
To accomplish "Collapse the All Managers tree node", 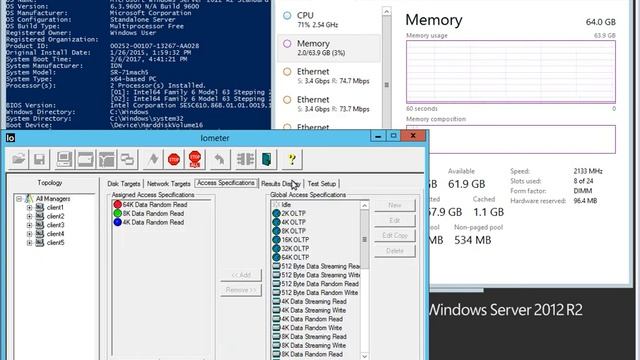I will tap(19, 199).
